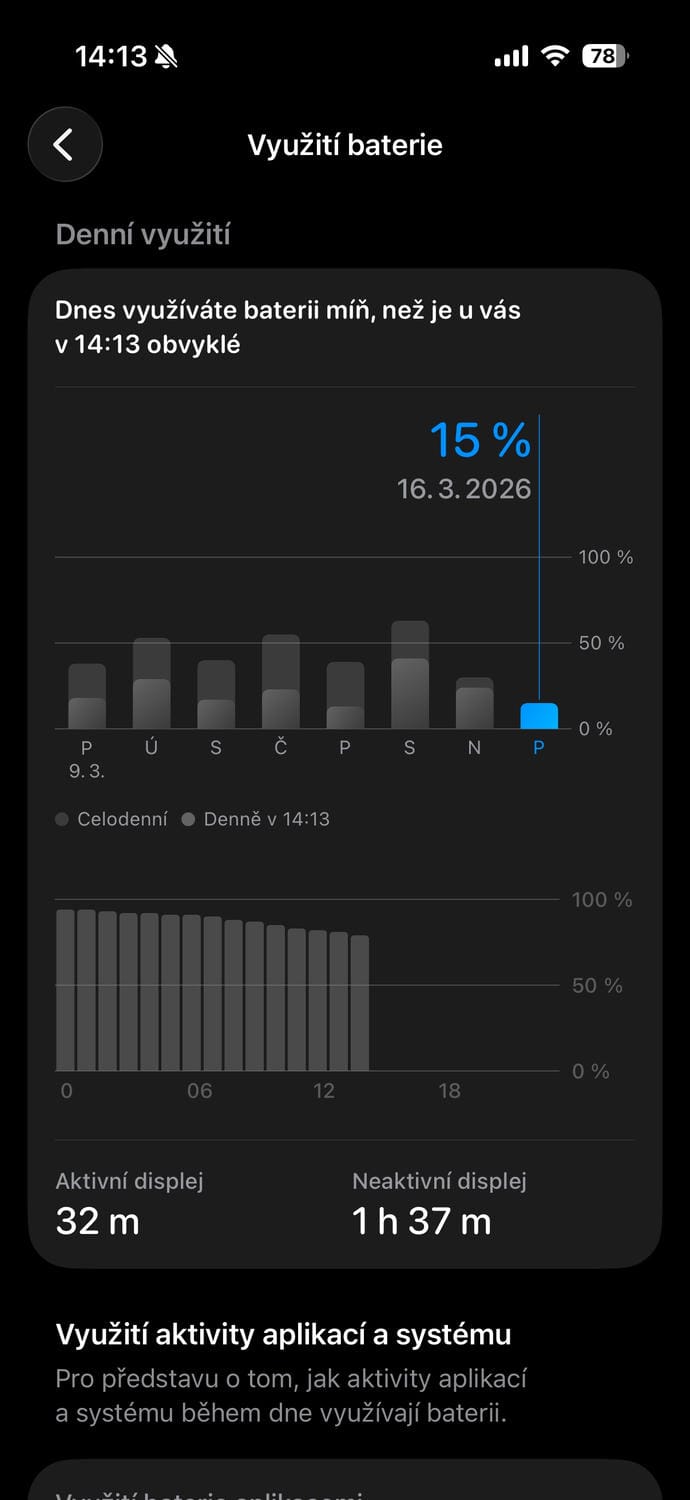Tap the Denně v 14:13 legend dot
Viewport: 690px width, 1500px height.
(188, 820)
